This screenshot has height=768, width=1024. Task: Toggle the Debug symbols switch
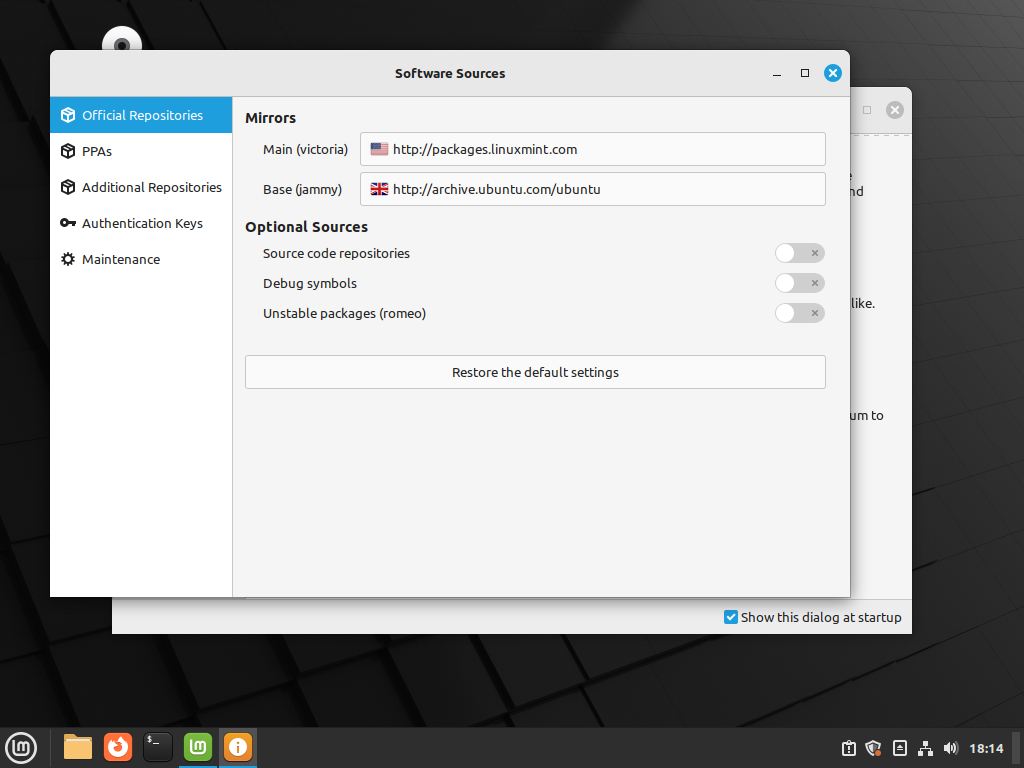click(x=799, y=283)
